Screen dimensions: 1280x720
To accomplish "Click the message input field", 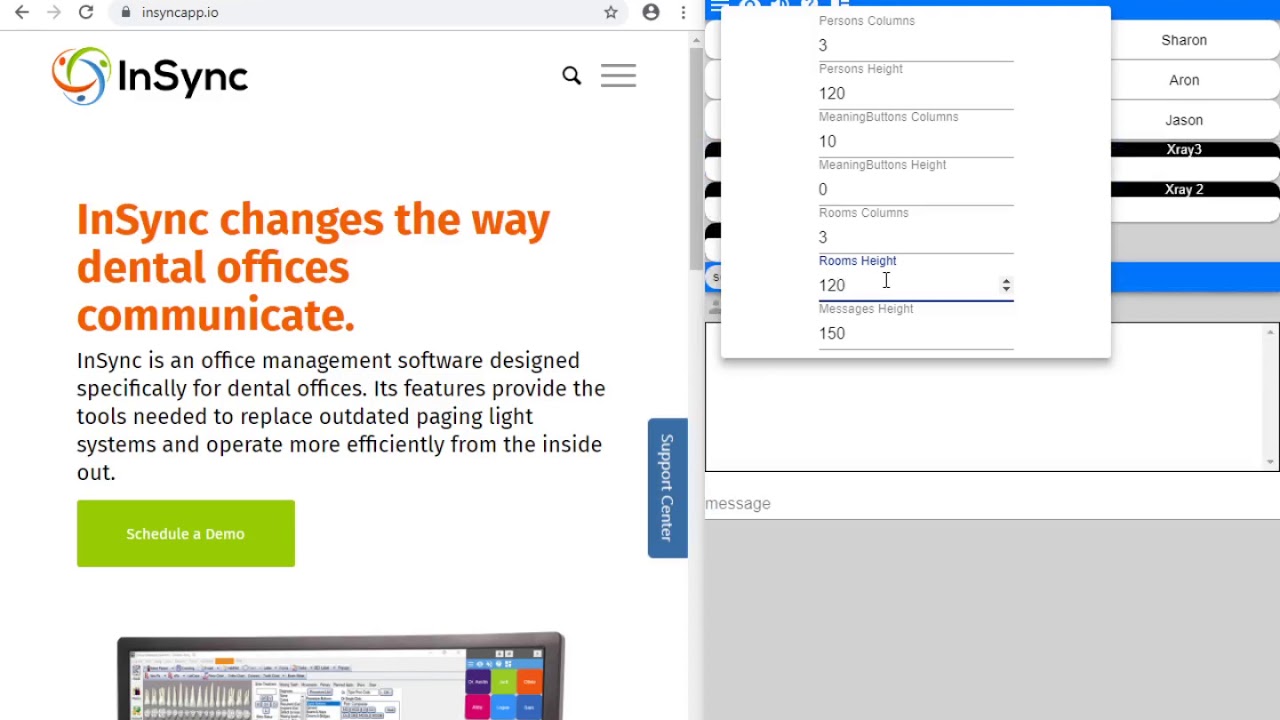I will point(992,503).
